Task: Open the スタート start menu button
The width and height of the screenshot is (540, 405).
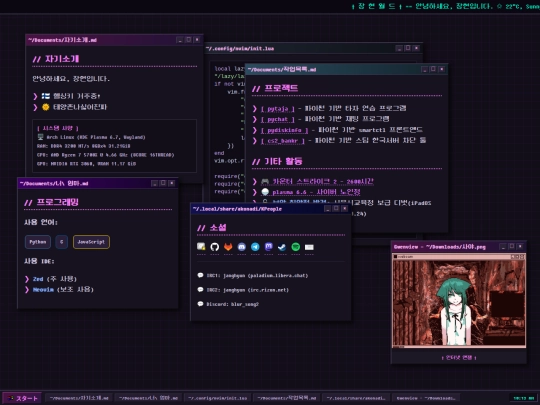Action: tap(22, 398)
